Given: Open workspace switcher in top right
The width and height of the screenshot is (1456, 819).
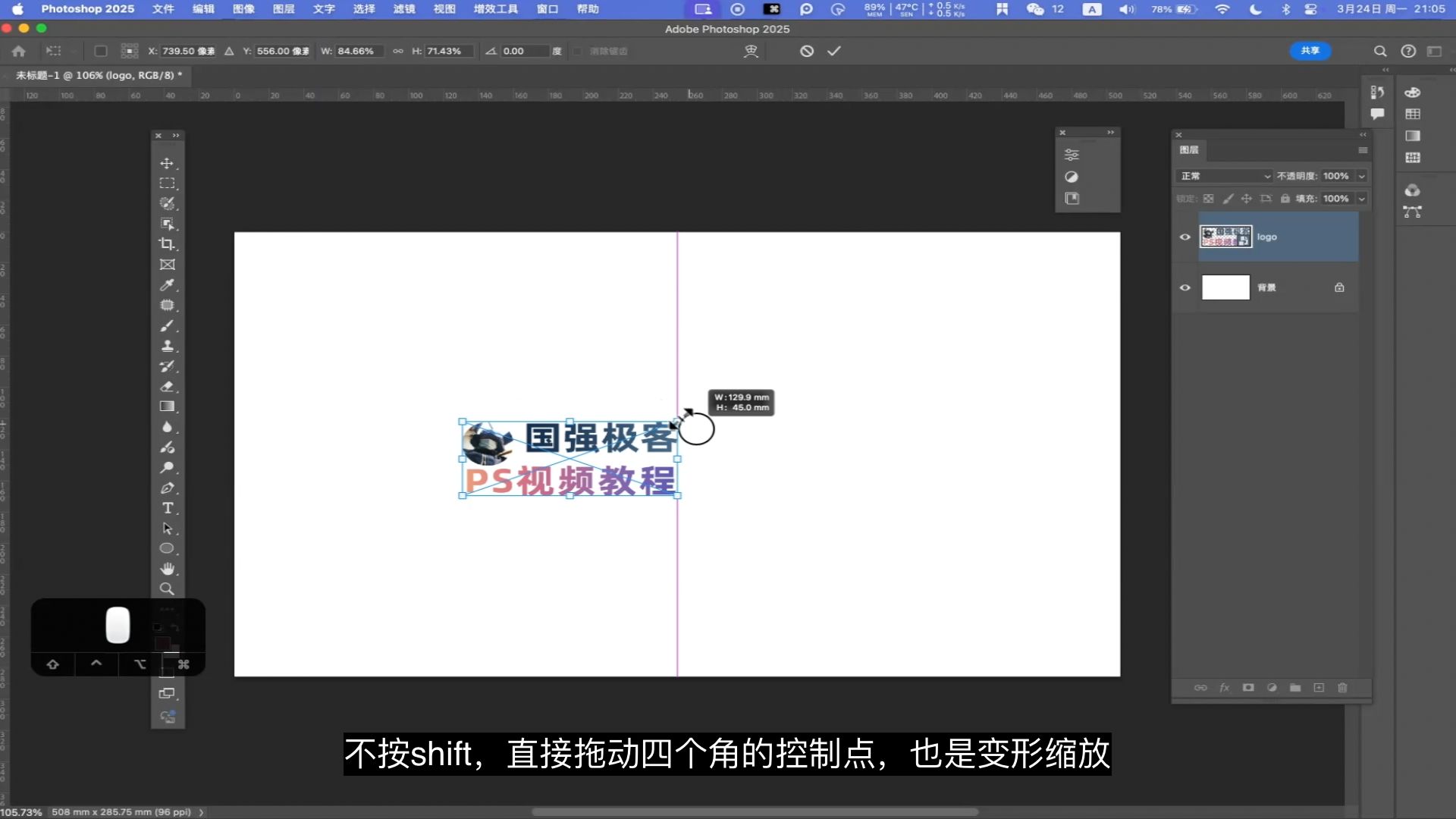Looking at the screenshot, I should coord(1434,51).
